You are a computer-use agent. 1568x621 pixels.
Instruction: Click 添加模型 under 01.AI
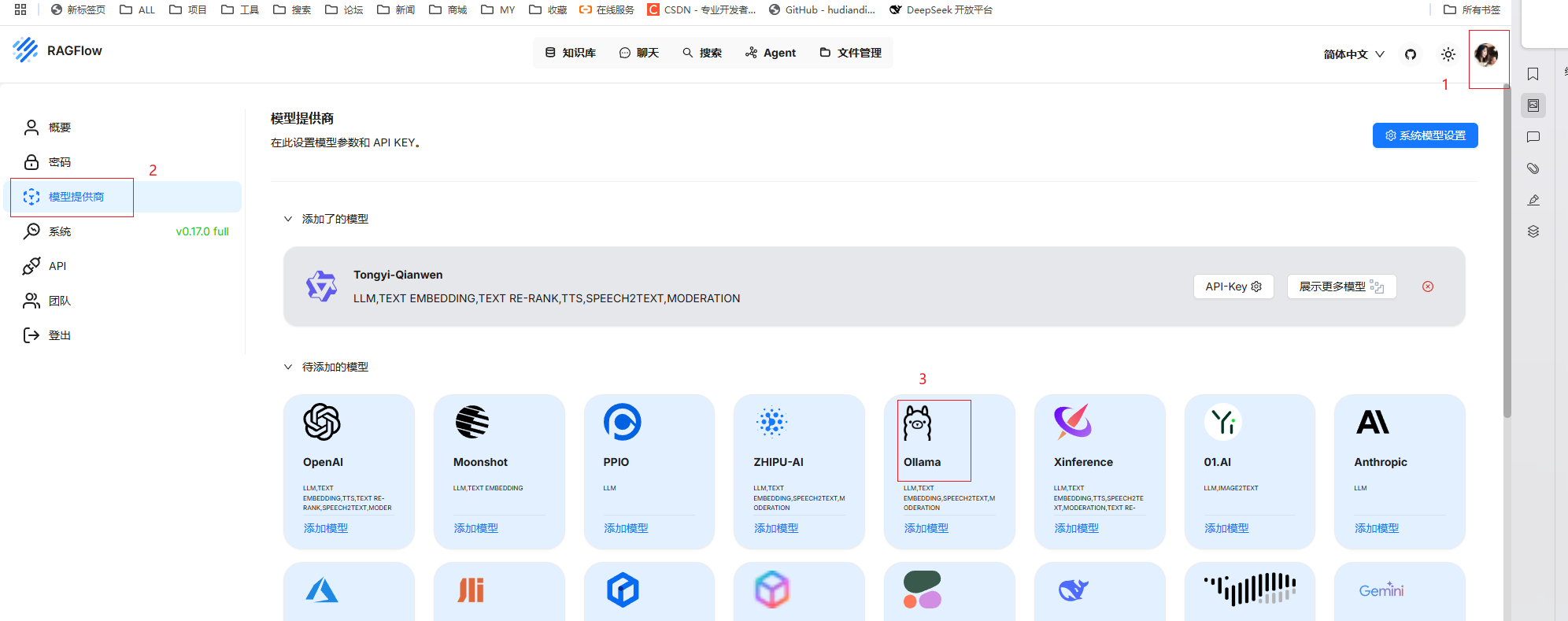(x=1227, y=528)
